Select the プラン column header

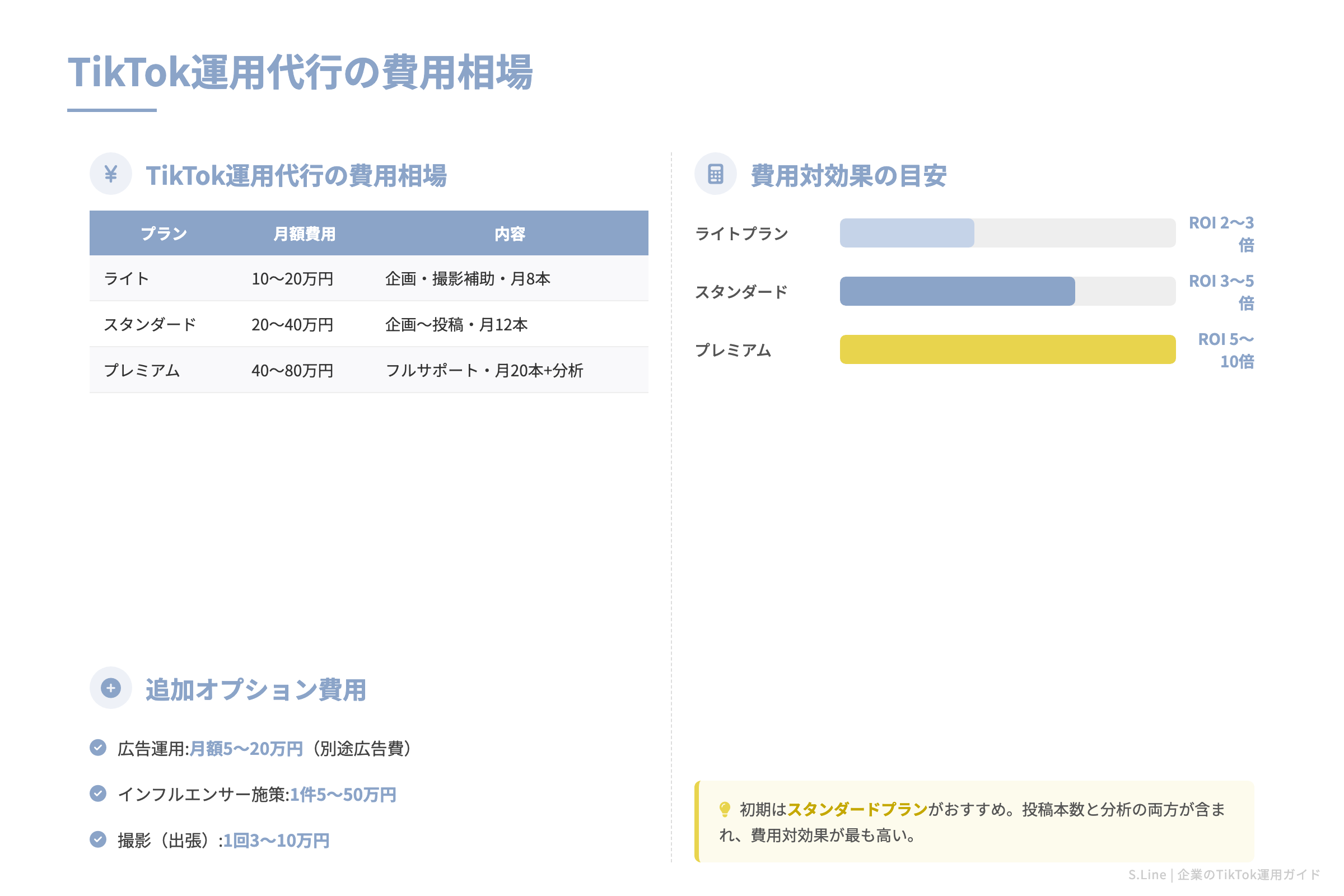[164, 232]
